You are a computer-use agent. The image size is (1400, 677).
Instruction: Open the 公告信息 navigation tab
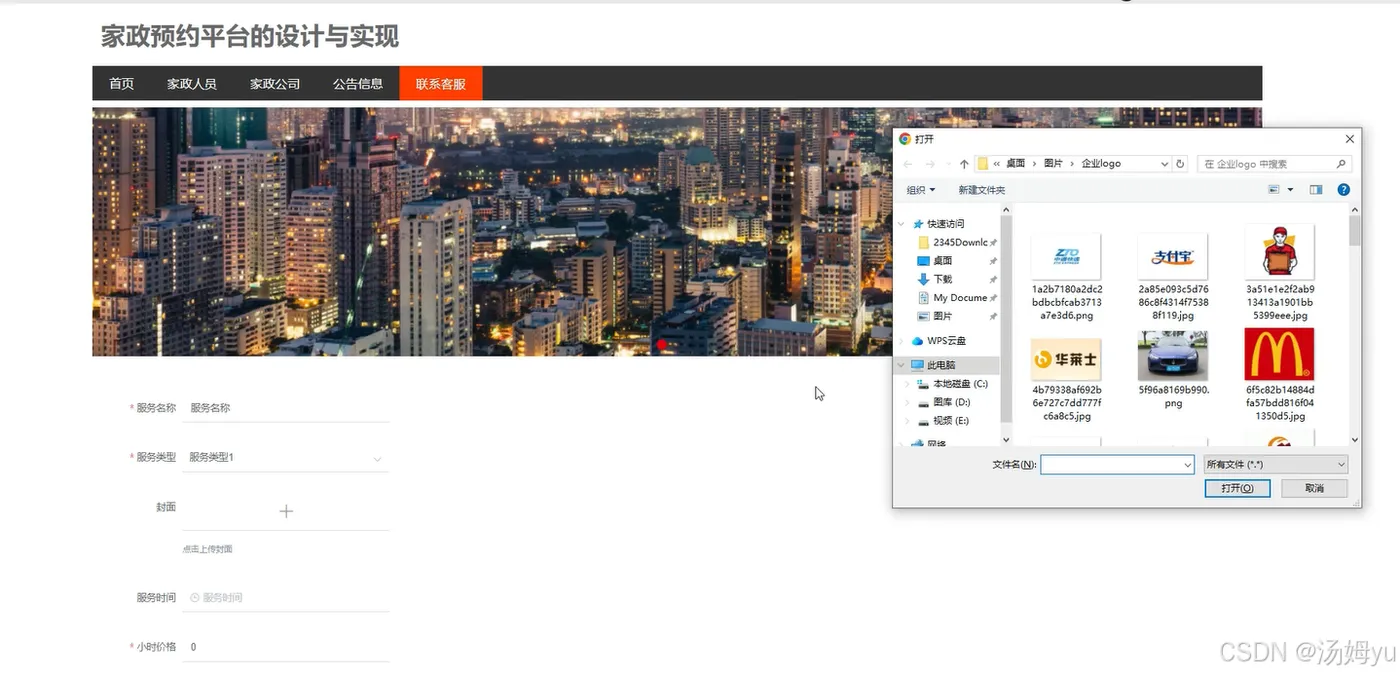[358, 83]
